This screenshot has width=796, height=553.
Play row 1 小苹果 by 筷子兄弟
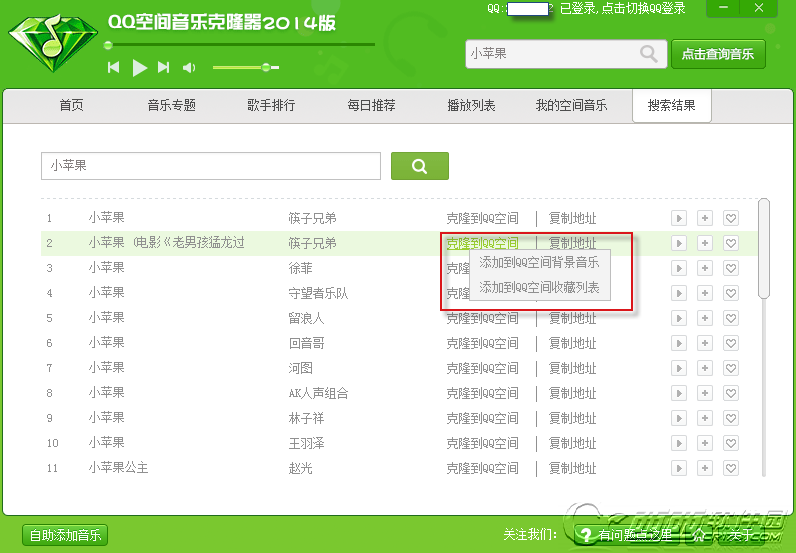point(679,218)
